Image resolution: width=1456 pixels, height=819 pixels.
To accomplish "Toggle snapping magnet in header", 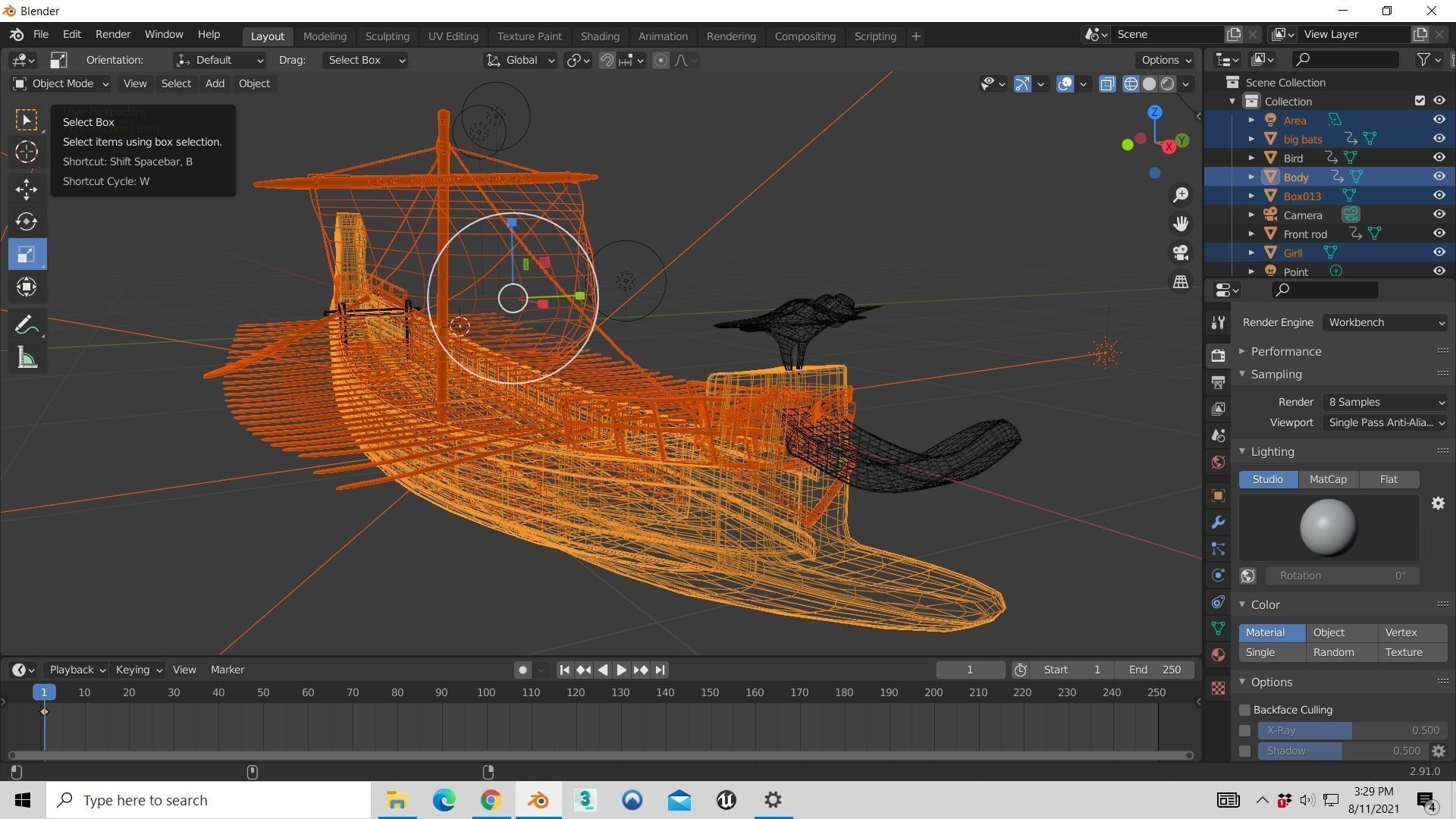I will (607, 61).
